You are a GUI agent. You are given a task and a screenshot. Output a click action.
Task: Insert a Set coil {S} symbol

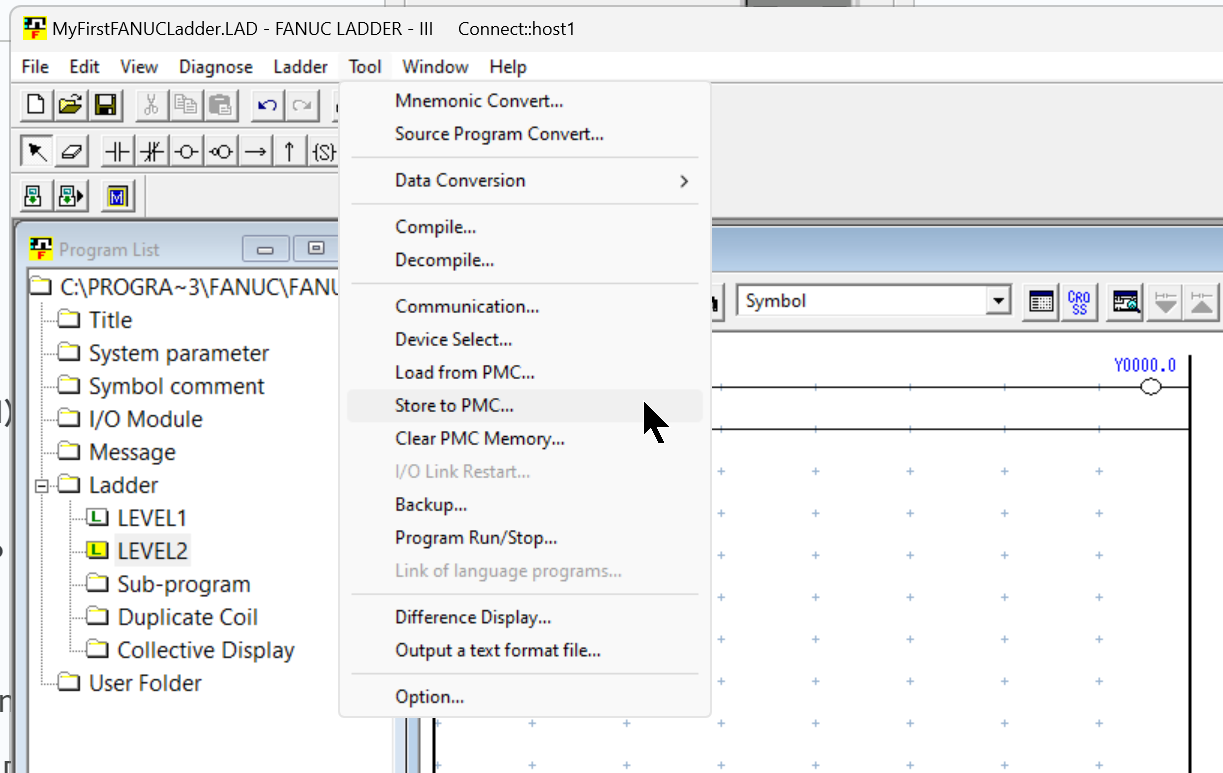[x=323, y=152]
